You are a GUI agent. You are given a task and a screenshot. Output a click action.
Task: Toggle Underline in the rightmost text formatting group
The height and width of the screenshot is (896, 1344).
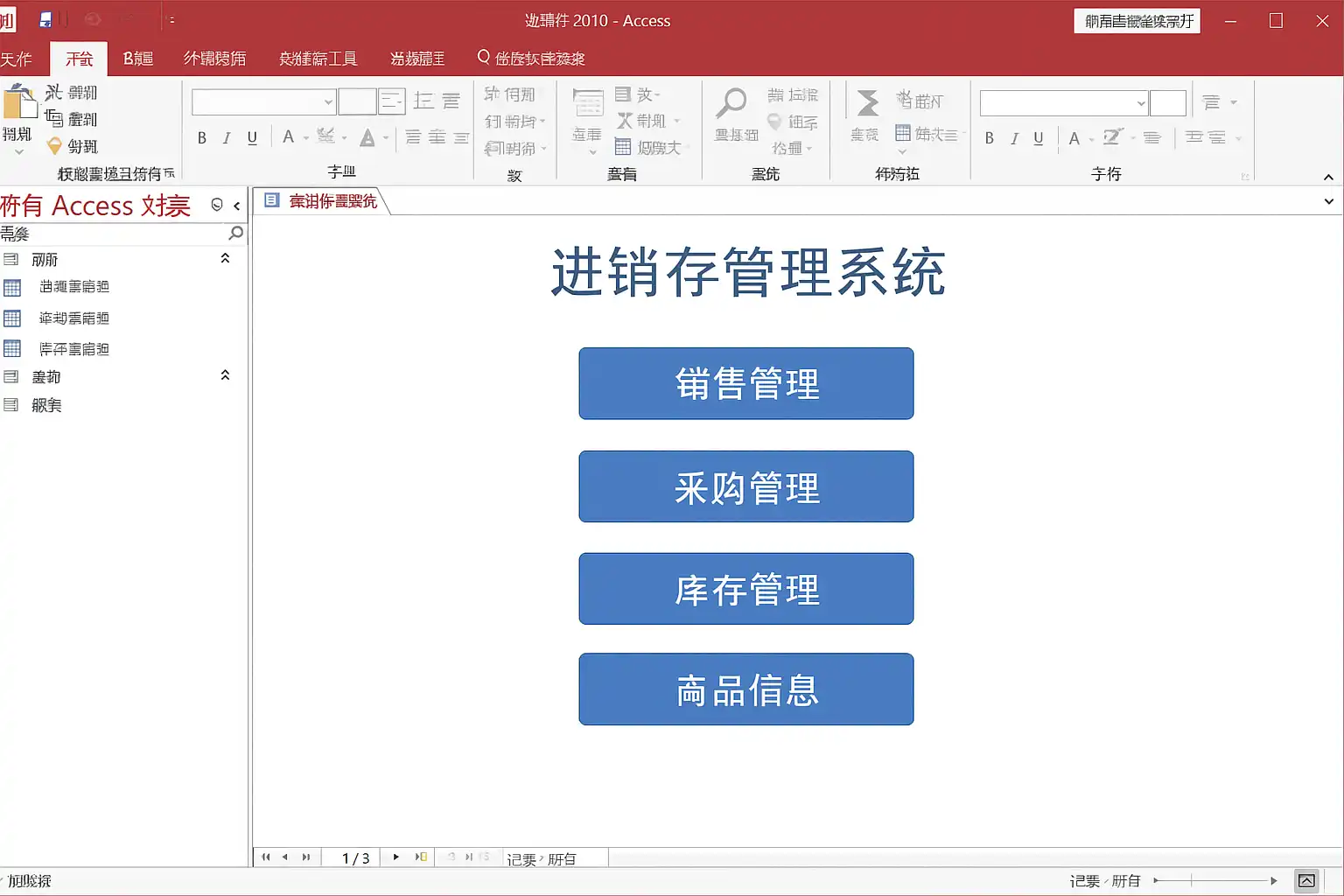coord(1039,138)
